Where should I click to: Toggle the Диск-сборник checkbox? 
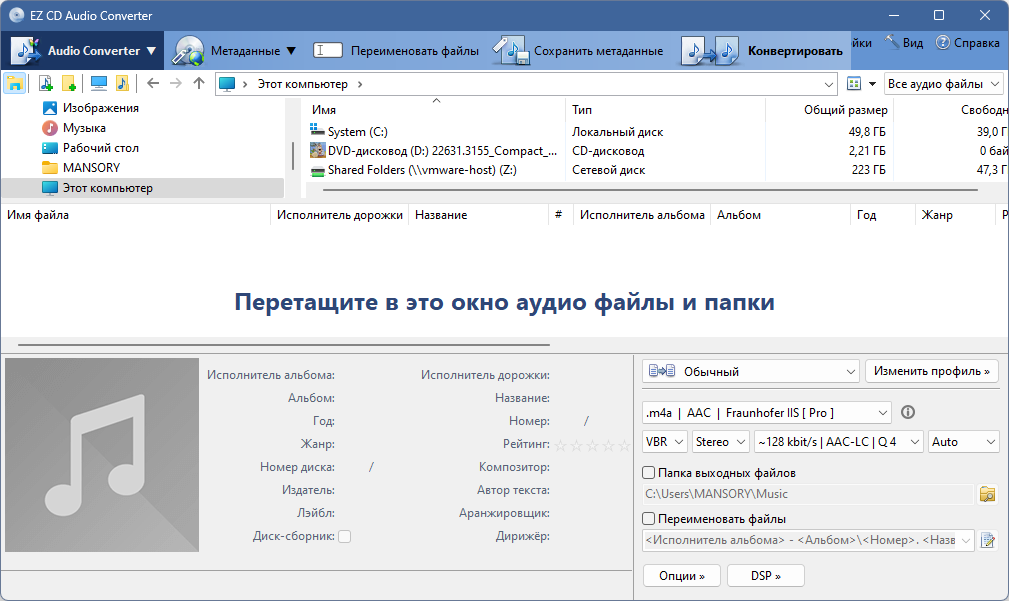pos(344,537)
